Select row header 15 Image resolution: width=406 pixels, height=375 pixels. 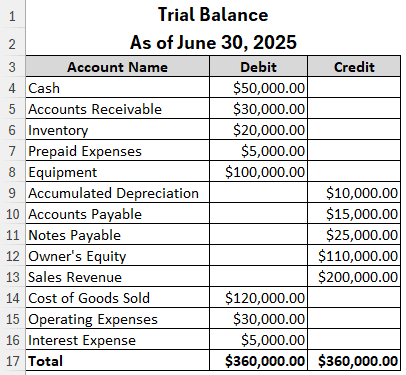12,319
